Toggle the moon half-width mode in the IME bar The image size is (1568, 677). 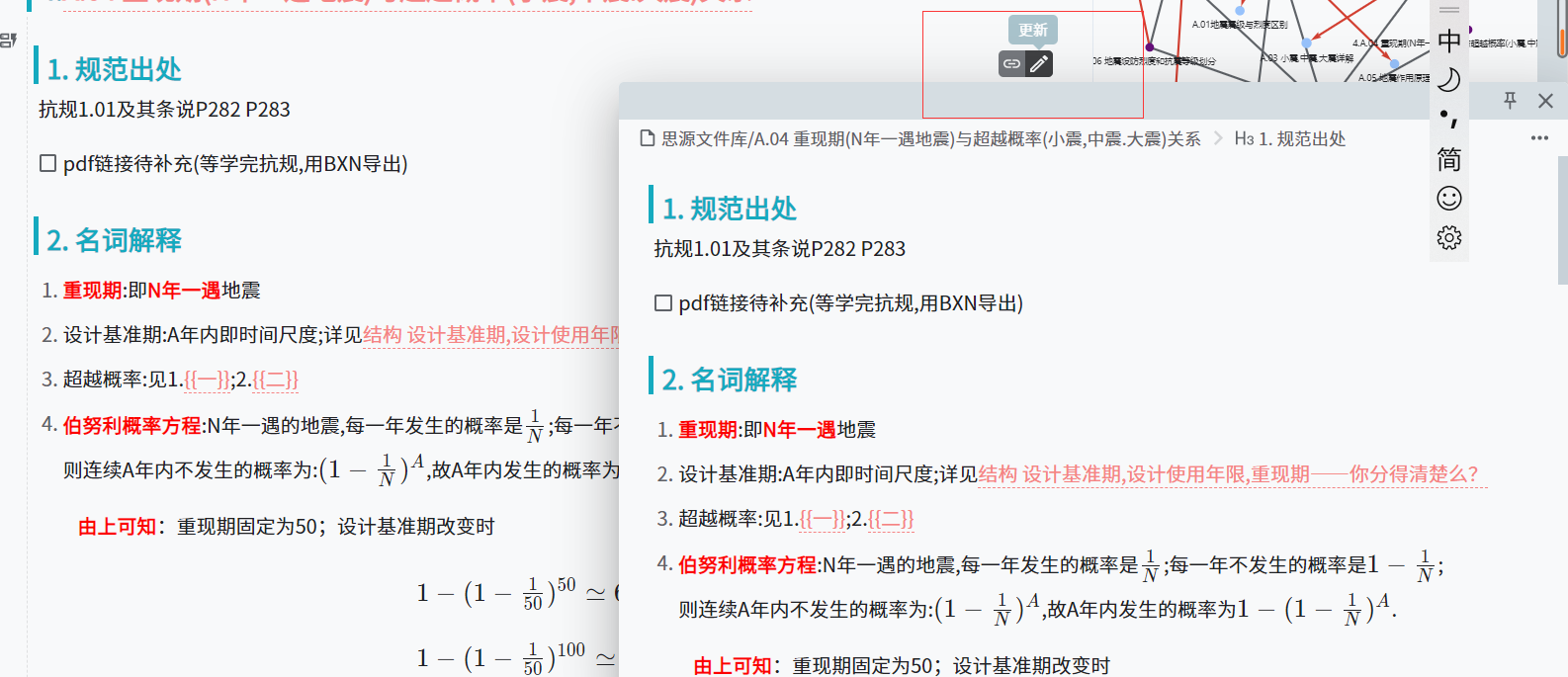pyautogui.click(x=1449, y=80)
